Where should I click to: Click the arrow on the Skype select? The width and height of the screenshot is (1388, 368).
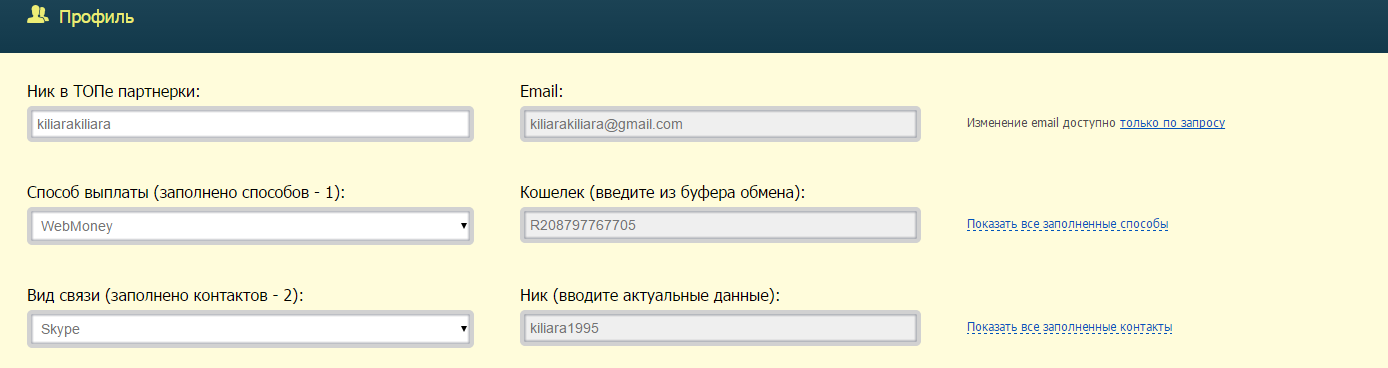463,328
